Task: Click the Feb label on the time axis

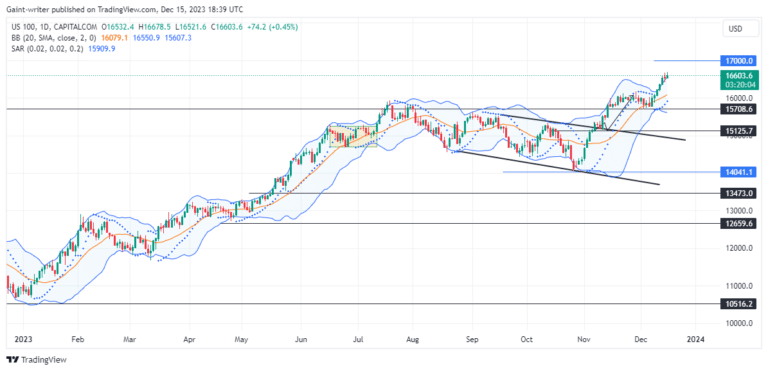Action: [78, 339]
